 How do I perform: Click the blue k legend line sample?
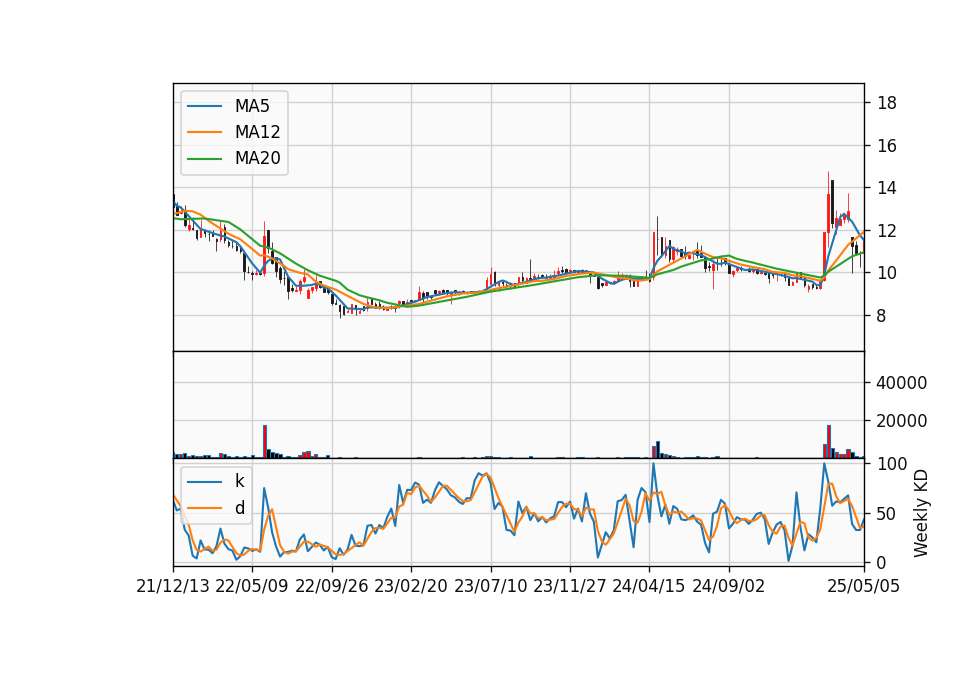pyautogui.click(x=204, y=482)
